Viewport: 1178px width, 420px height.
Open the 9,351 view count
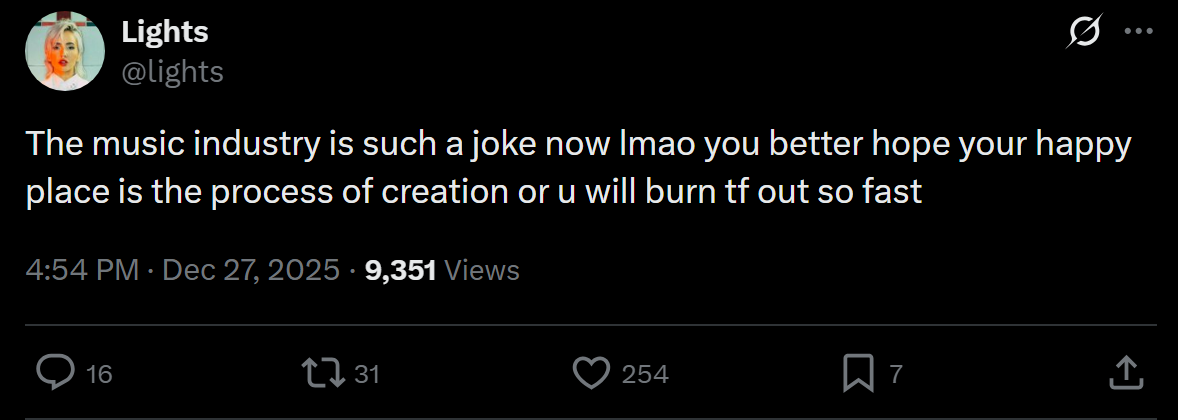coord(400,270)
